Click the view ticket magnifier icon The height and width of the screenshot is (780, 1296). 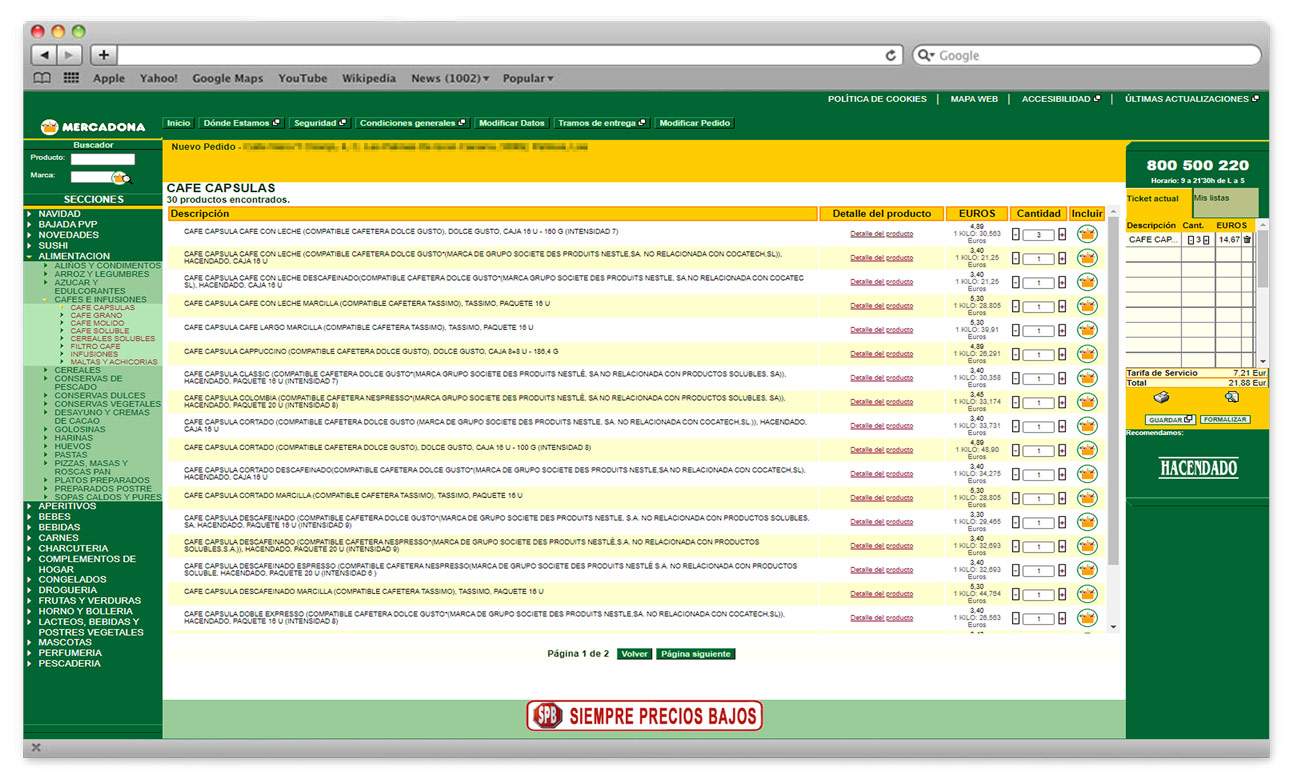pos(1231,397)
